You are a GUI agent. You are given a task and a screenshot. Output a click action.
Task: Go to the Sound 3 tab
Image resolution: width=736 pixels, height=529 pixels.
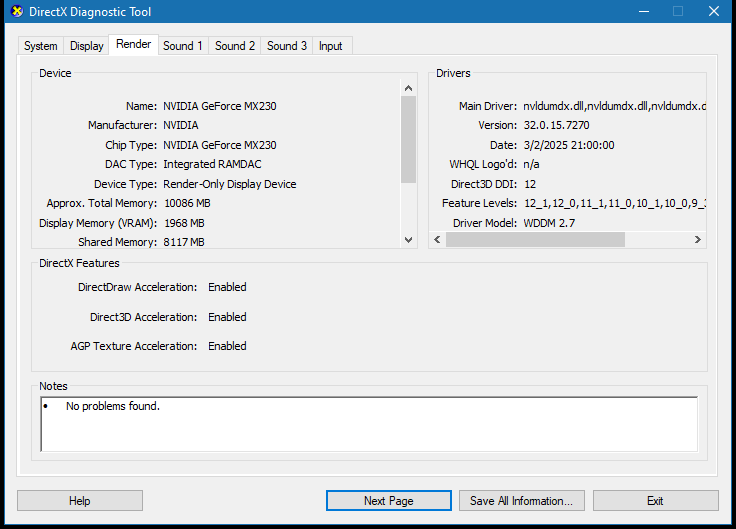(x=287, y=46)
